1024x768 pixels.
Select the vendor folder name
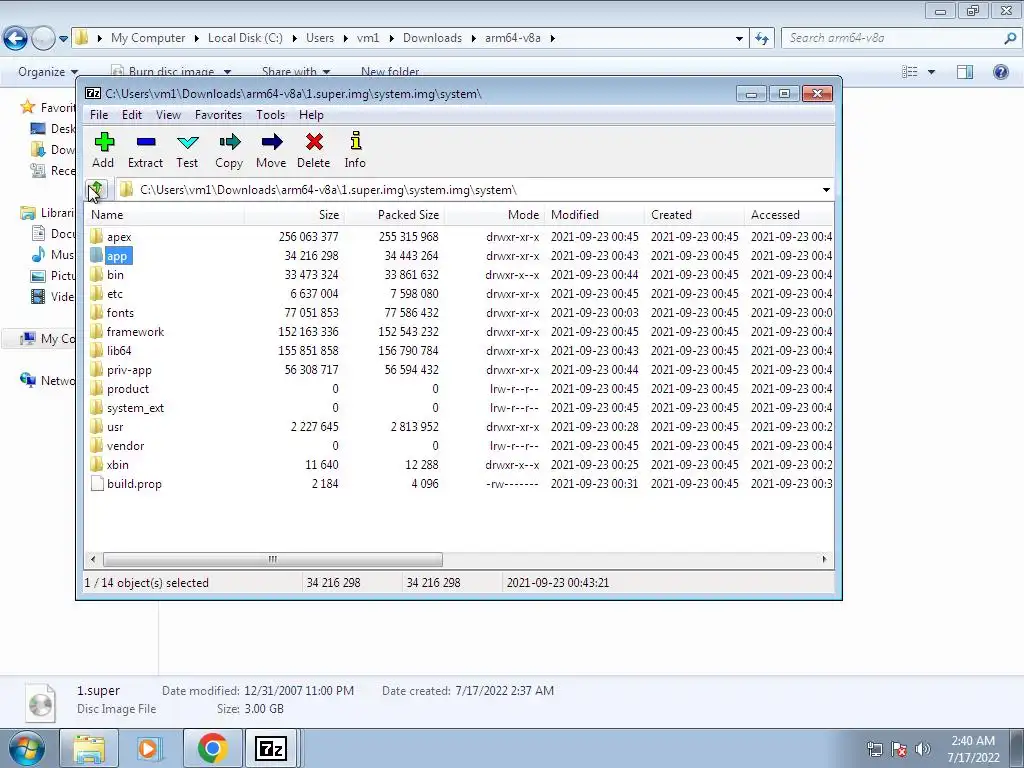125,446
